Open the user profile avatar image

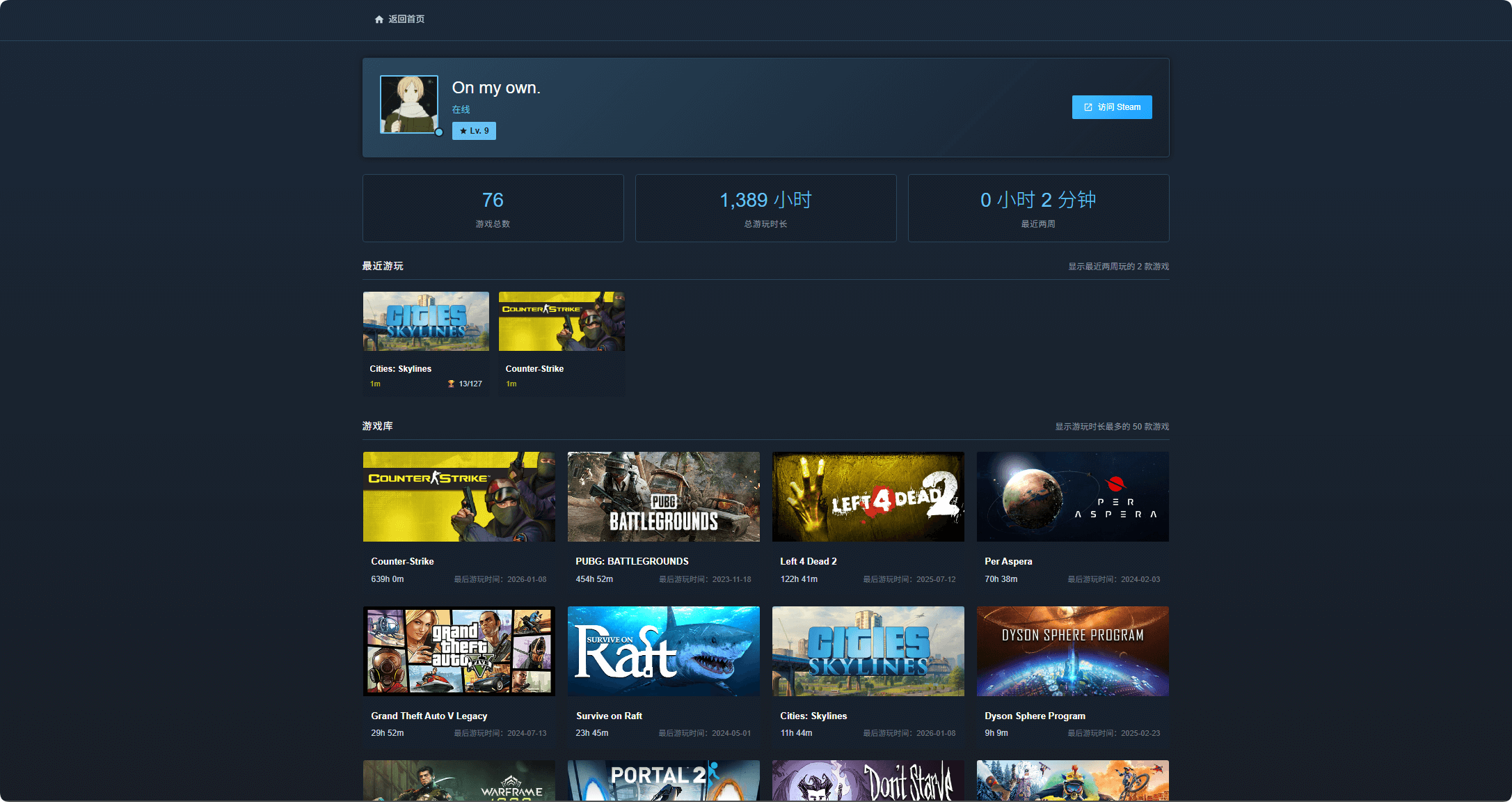coord(408,104)
